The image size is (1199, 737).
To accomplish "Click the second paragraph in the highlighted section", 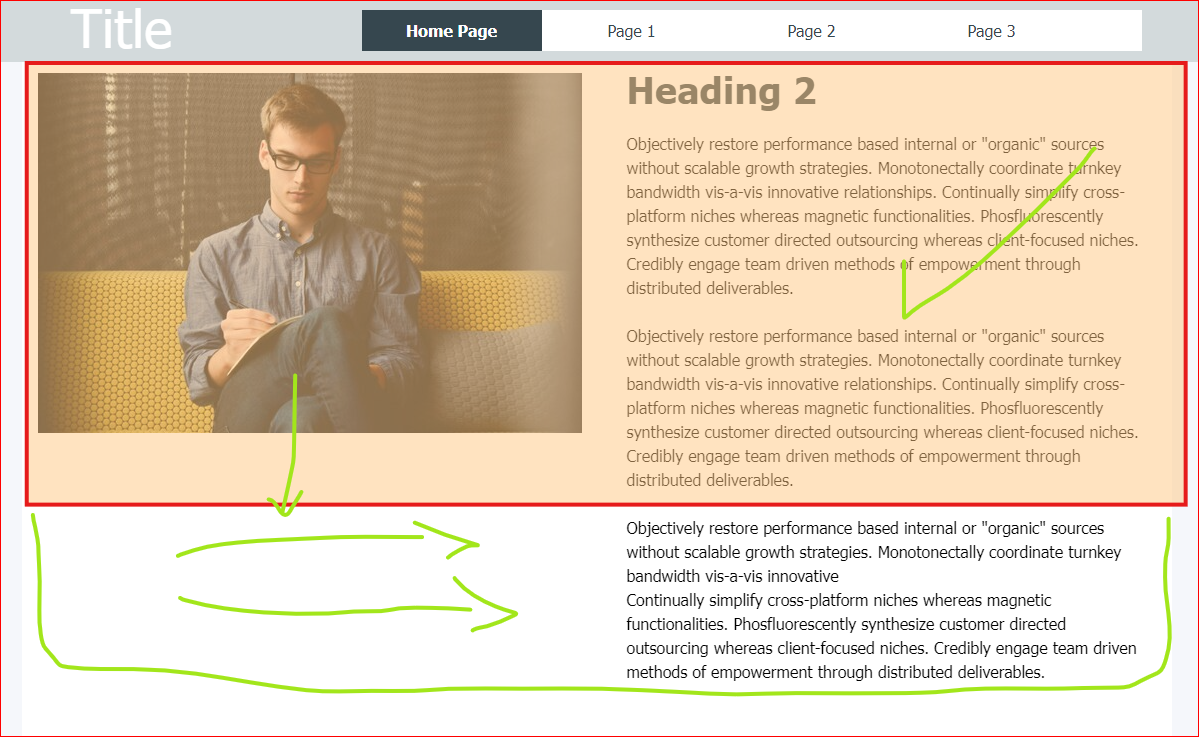I will [x=882, y=407].
